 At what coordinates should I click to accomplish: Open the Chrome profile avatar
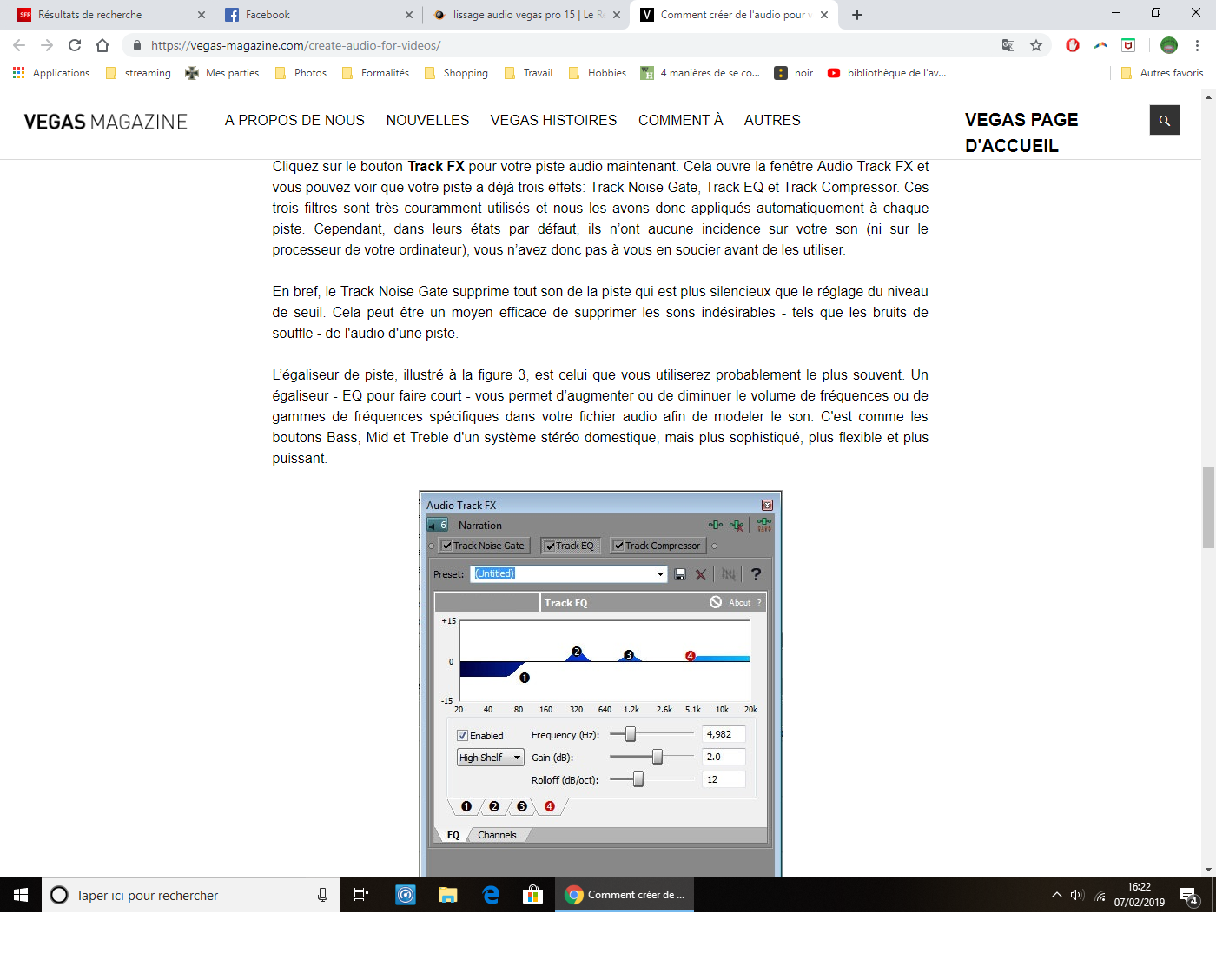[1169, 45]
